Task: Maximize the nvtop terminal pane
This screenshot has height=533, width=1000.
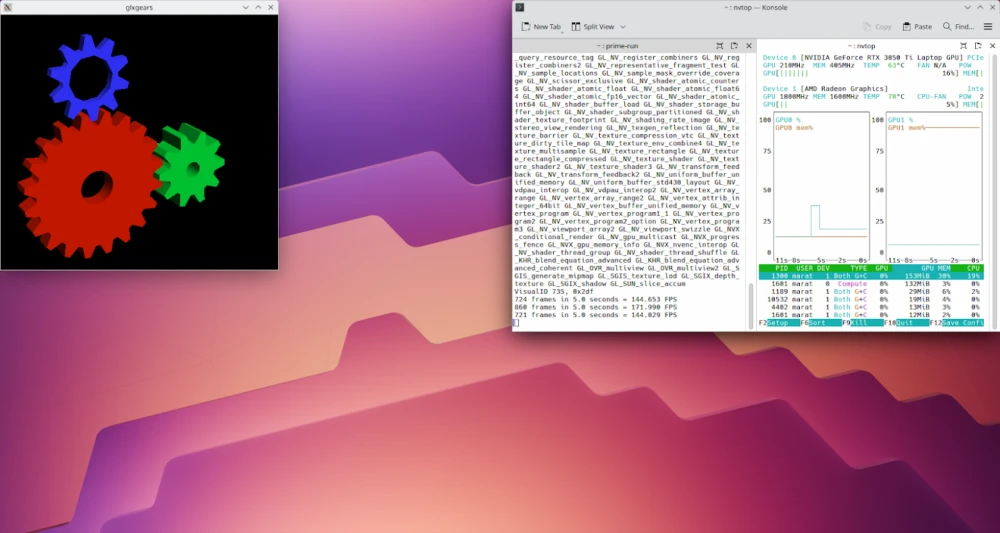Action: [964, 46]
